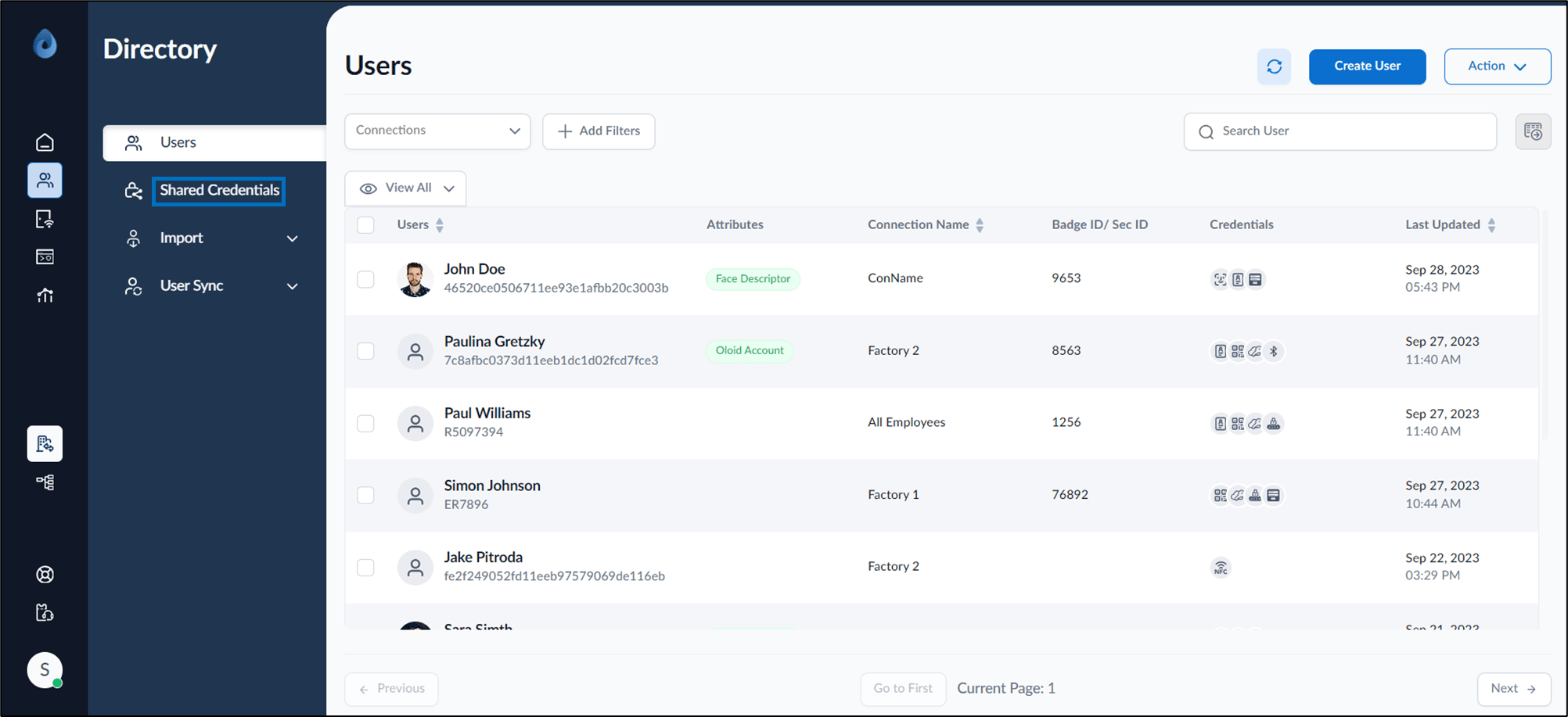
Task: Click Add Filters button
Action: click(599, 131)
